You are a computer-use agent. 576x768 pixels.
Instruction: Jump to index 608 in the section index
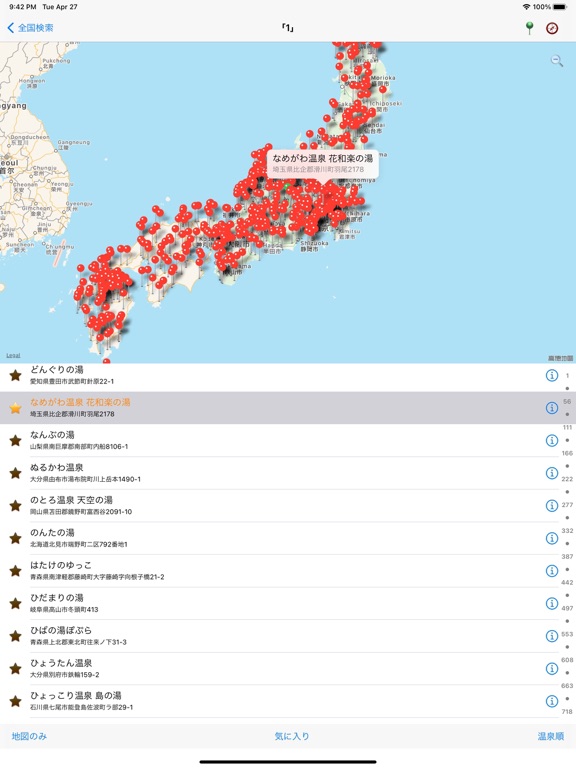(x=567, y=660)
